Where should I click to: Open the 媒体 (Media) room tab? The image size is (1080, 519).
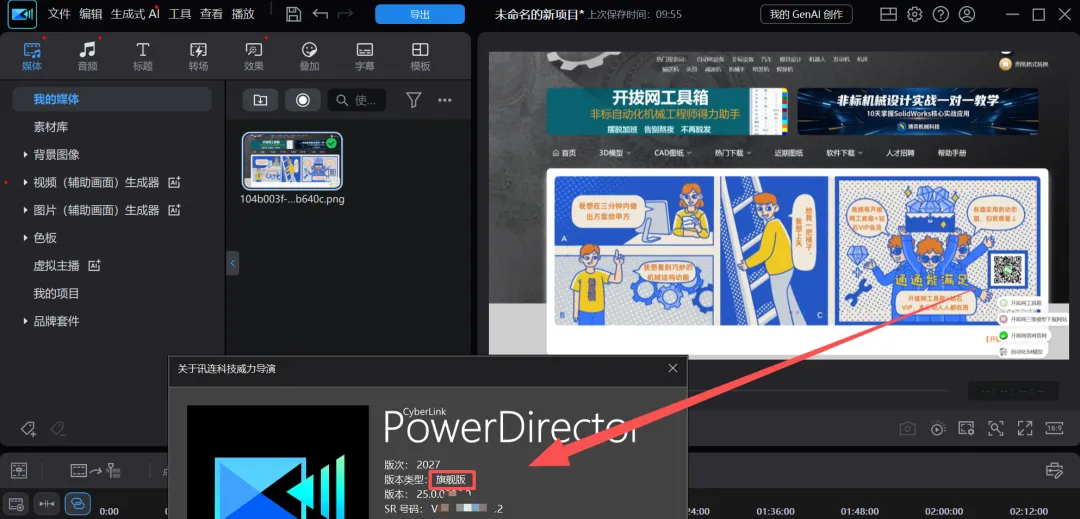pyautogui.click(x=32, y=56)
